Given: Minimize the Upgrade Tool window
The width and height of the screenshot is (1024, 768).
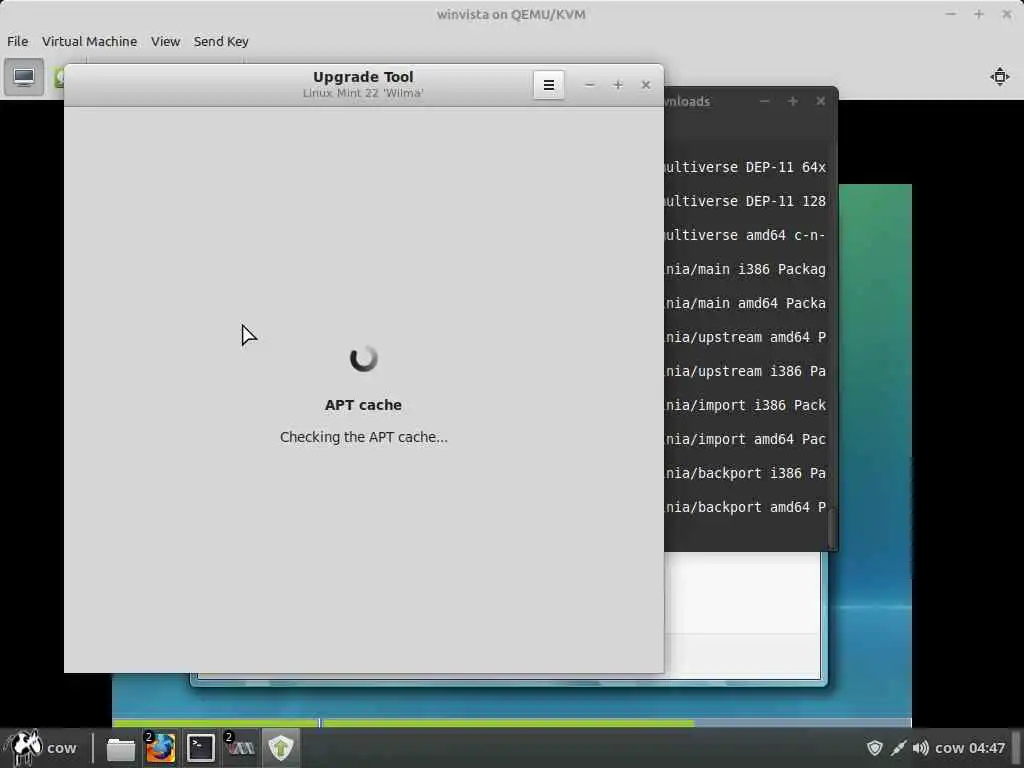Looking at the screenshot, I should point(590,85).
